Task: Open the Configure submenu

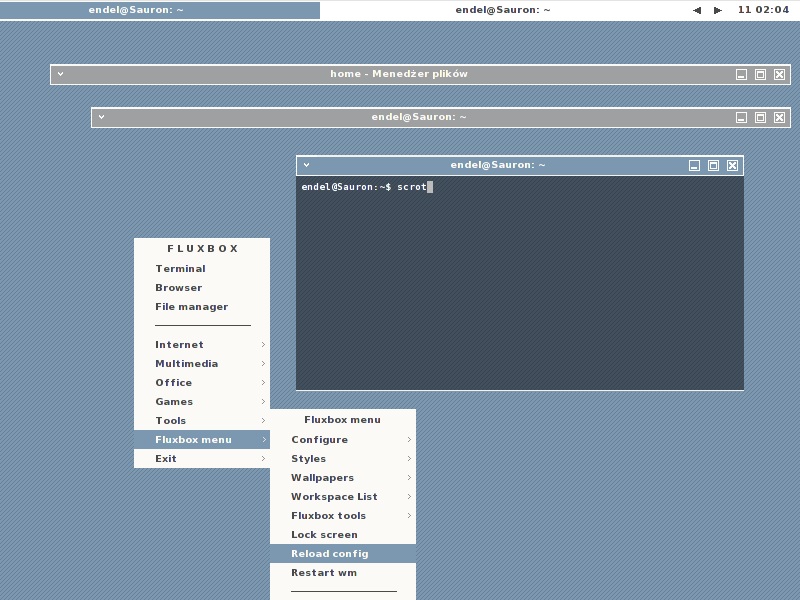Action: point(343,439)
